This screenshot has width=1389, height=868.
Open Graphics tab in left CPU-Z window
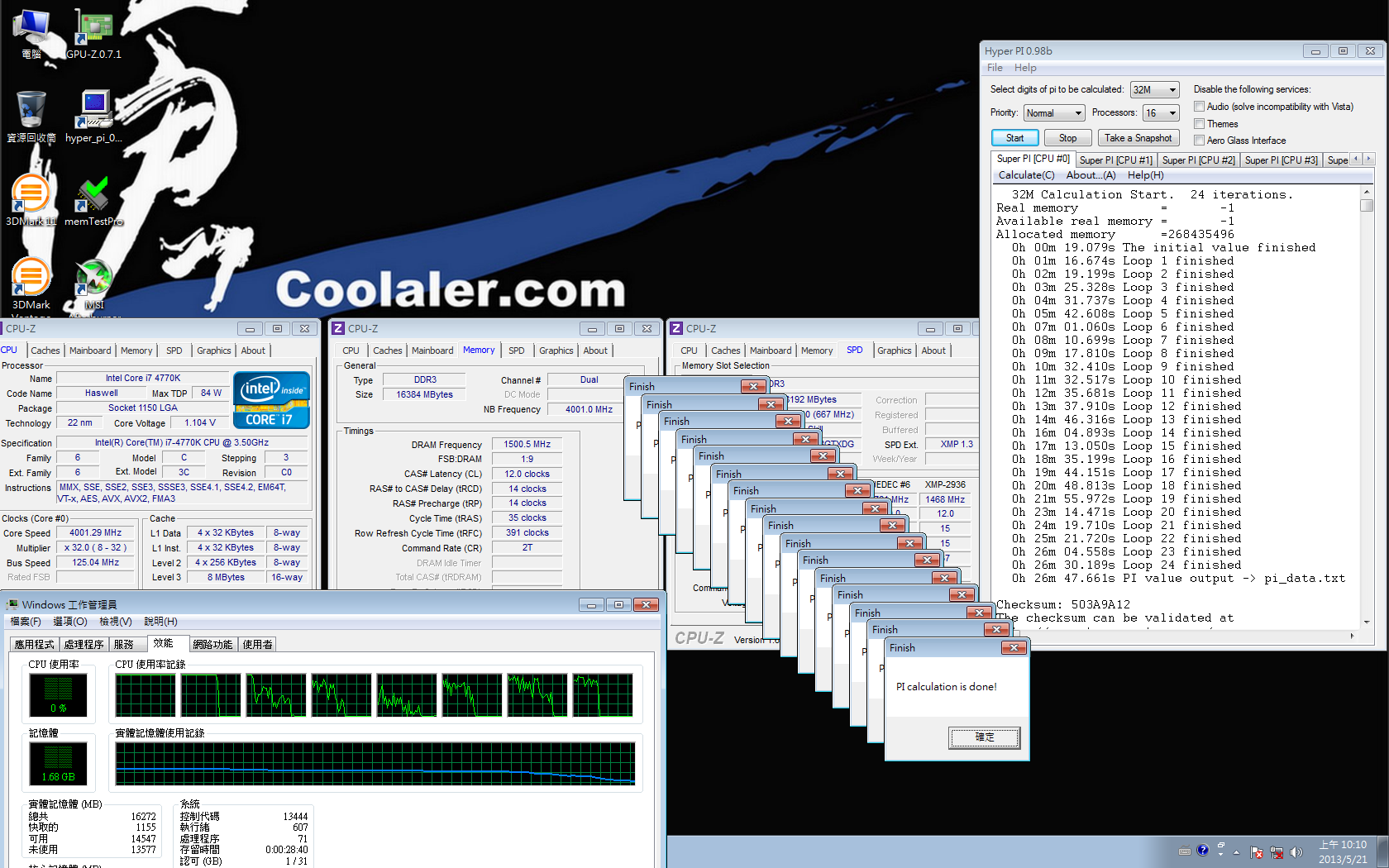click(213, 351)
